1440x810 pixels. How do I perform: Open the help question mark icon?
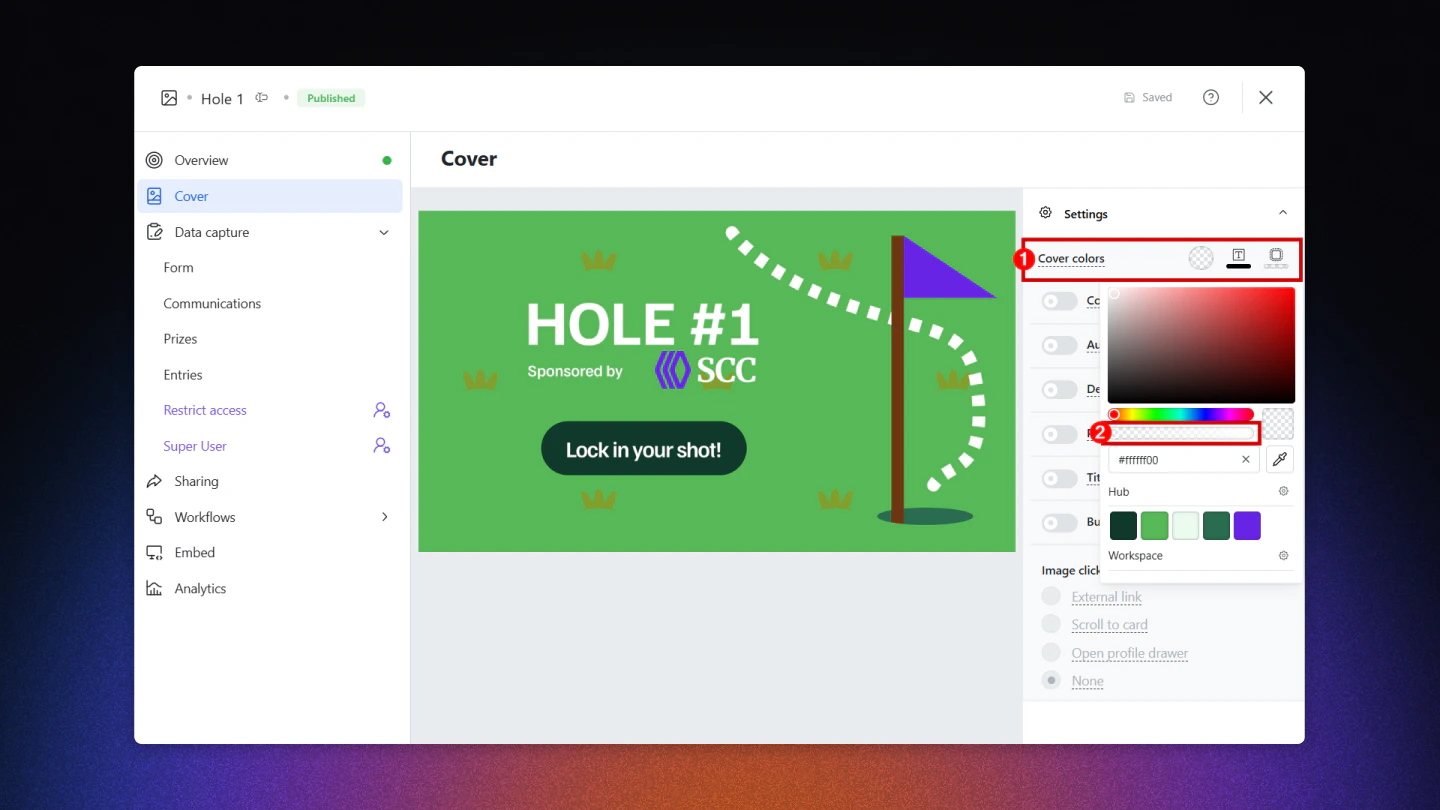pyautogui.click(x=1211, y=97)
